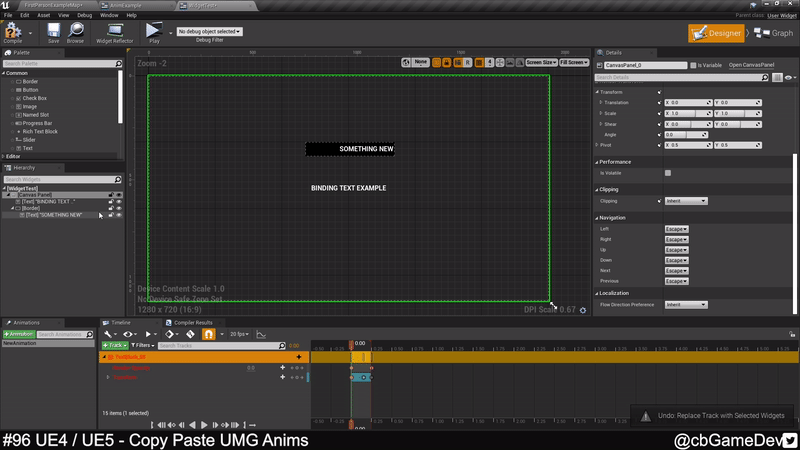The width and height of the screenshot is (800, 450).
Task: Expand the Editor palette category
Action: pyautogui.click(x=4, y=156)
